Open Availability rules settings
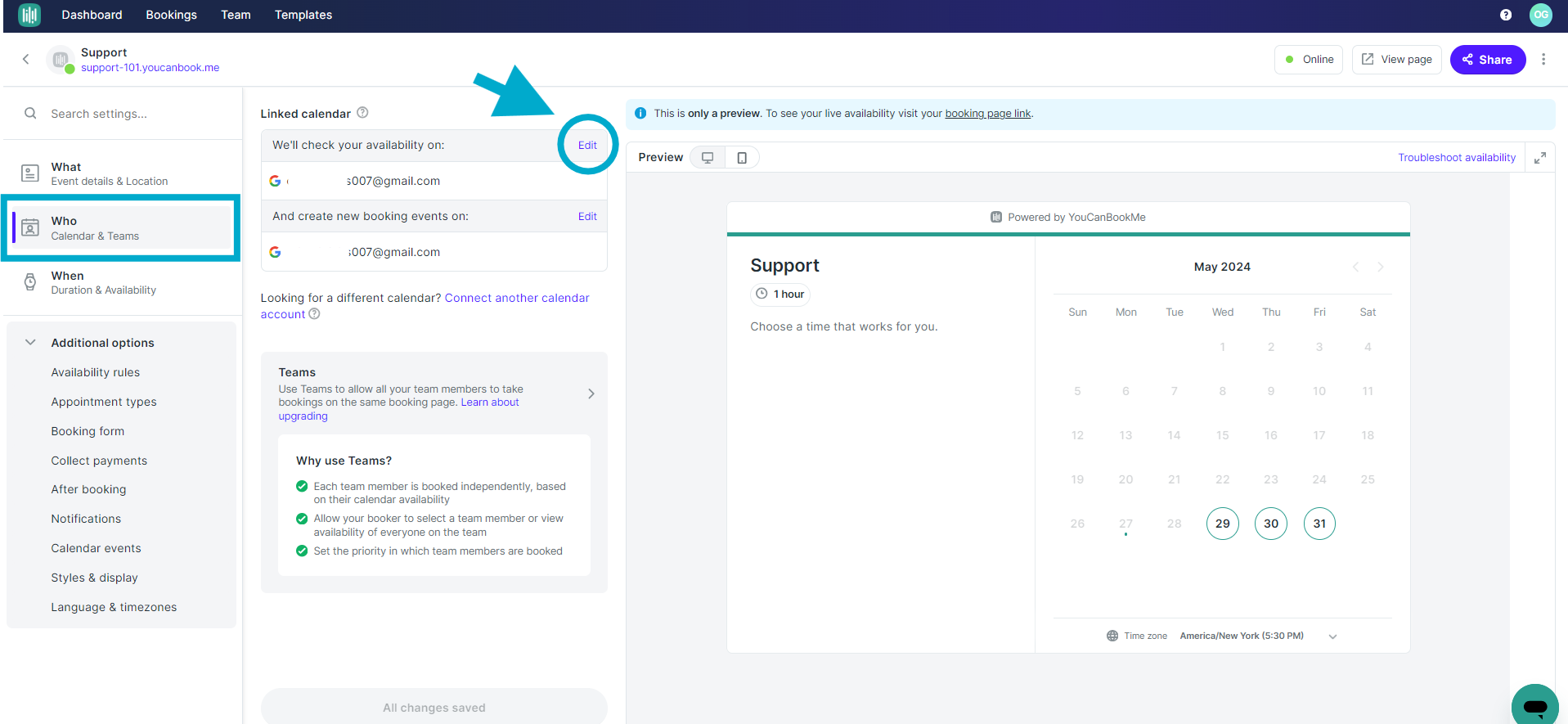The height and width of the screenshot is (724, 1568). pos(95,372)
